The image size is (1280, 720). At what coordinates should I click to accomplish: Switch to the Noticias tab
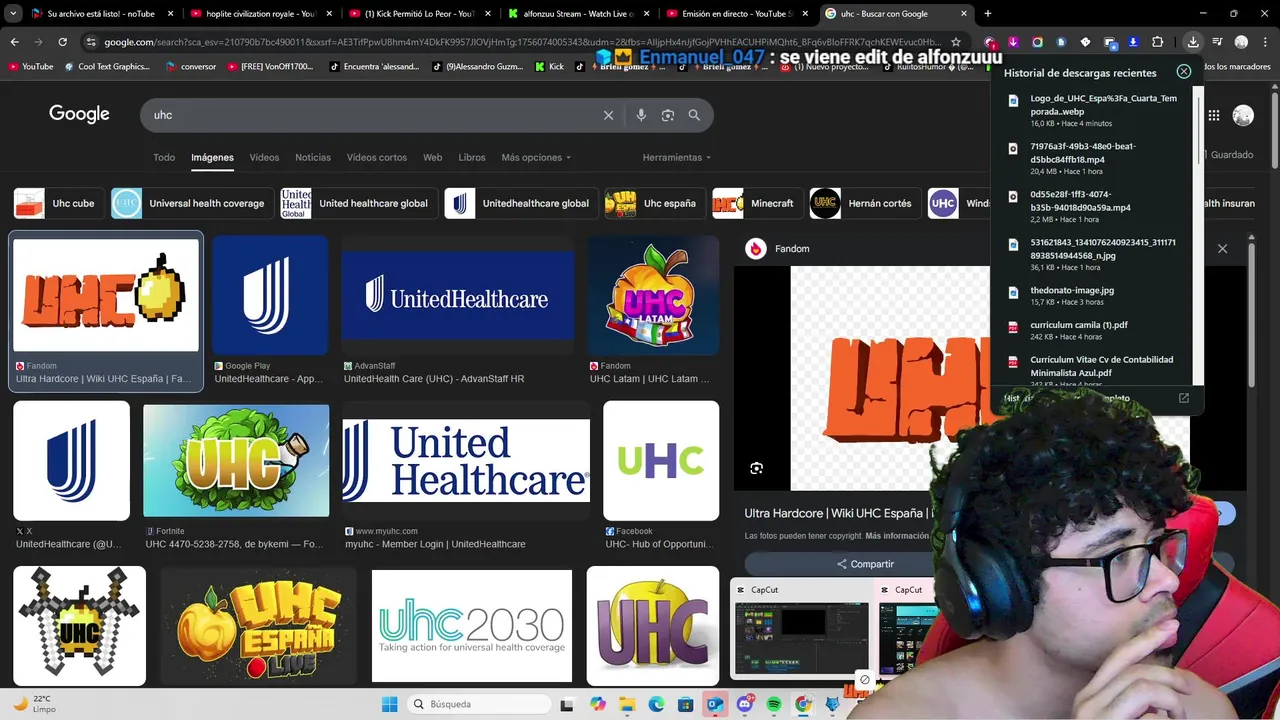tap(313, 157)
